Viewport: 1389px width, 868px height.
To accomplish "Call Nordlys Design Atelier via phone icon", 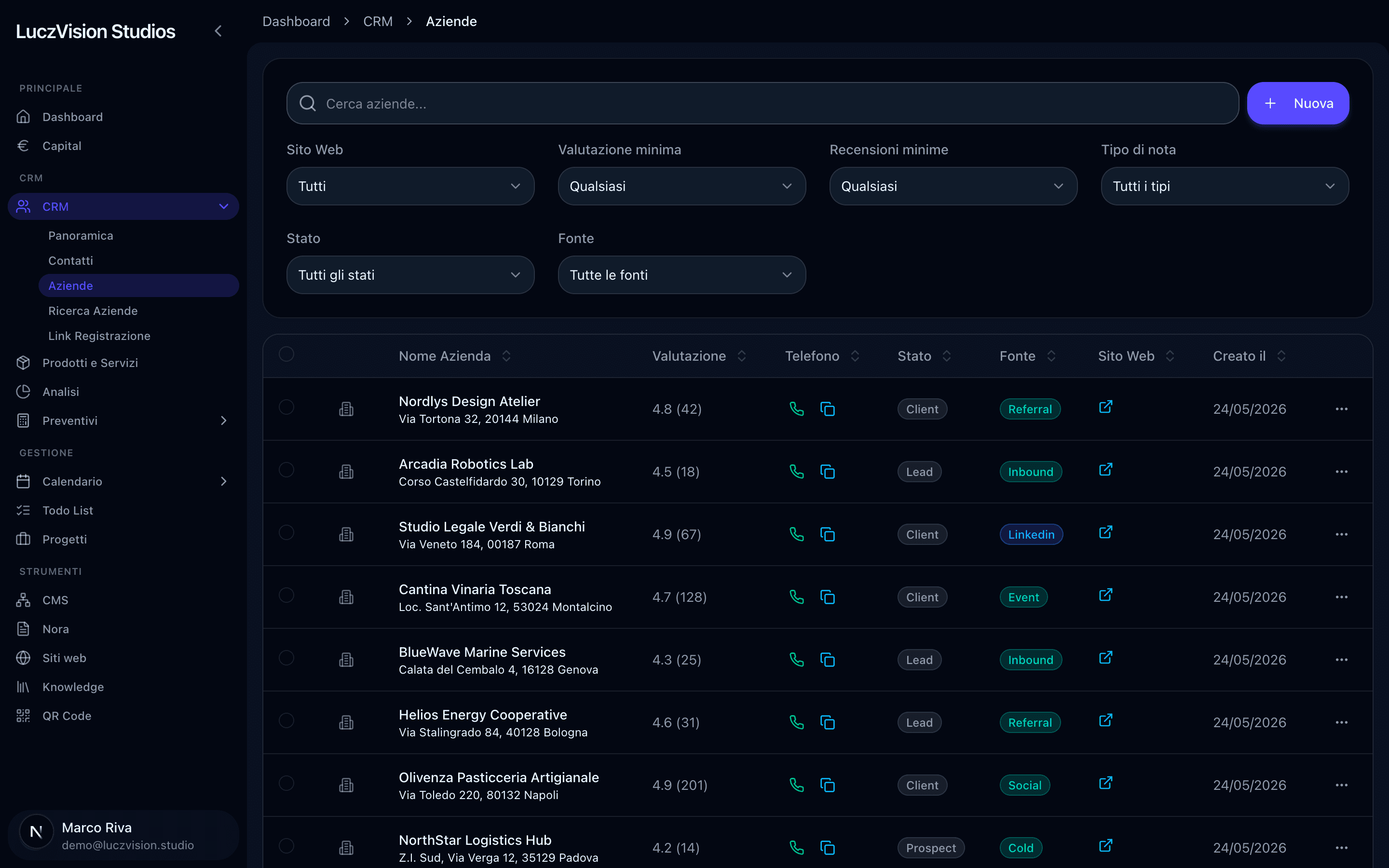I will coord(796,409).
